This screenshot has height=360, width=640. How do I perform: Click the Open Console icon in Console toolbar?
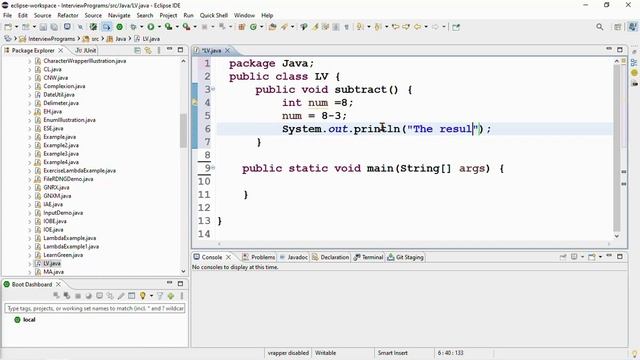click(x=592, y=257)
